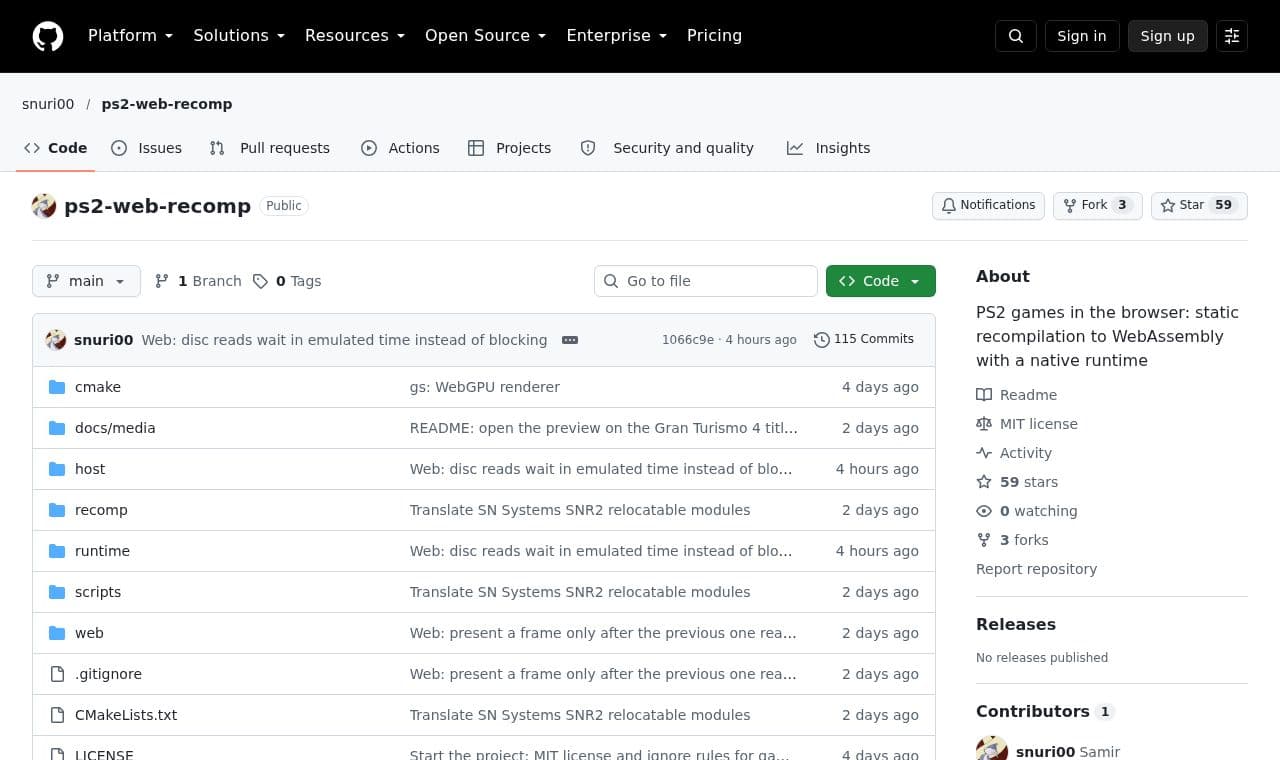Click the folder icon next to web
1280x760 pixels.
[57, 633]
